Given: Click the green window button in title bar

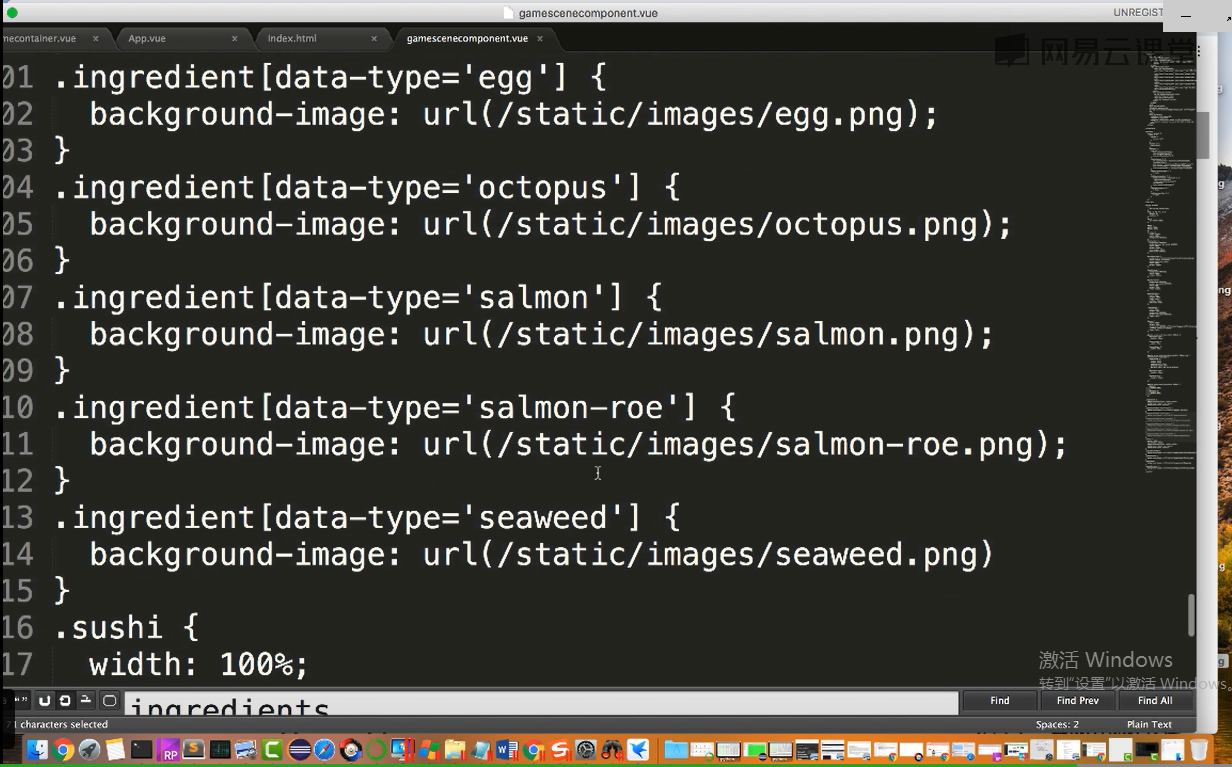Looking at the screenshot, I should pos(12,13).
